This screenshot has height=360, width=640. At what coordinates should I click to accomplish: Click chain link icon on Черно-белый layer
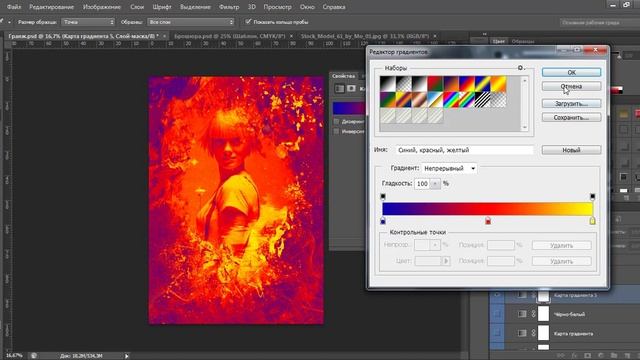pos(533,314)
